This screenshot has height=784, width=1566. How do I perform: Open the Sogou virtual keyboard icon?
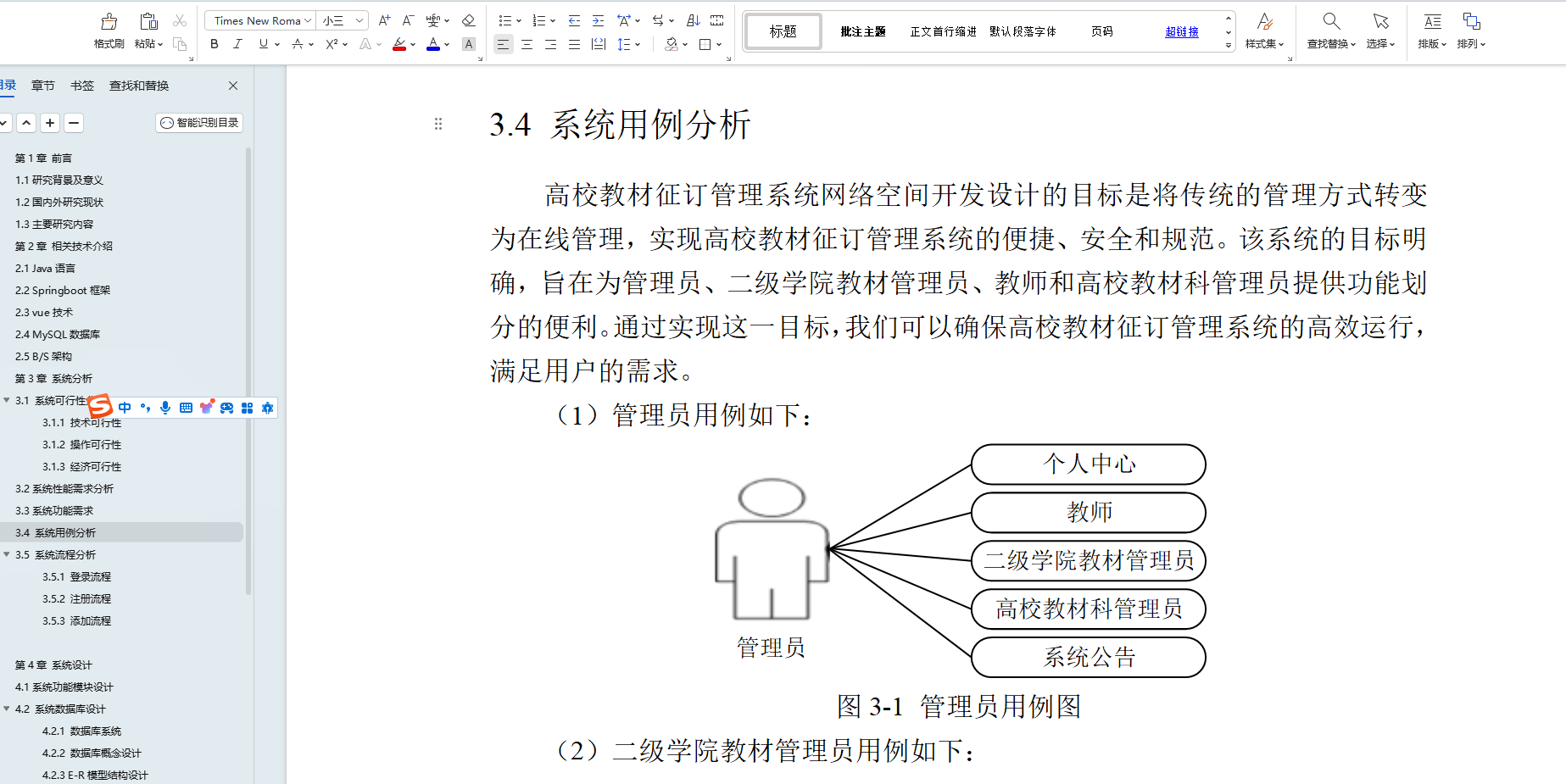(x=186, y=408)
